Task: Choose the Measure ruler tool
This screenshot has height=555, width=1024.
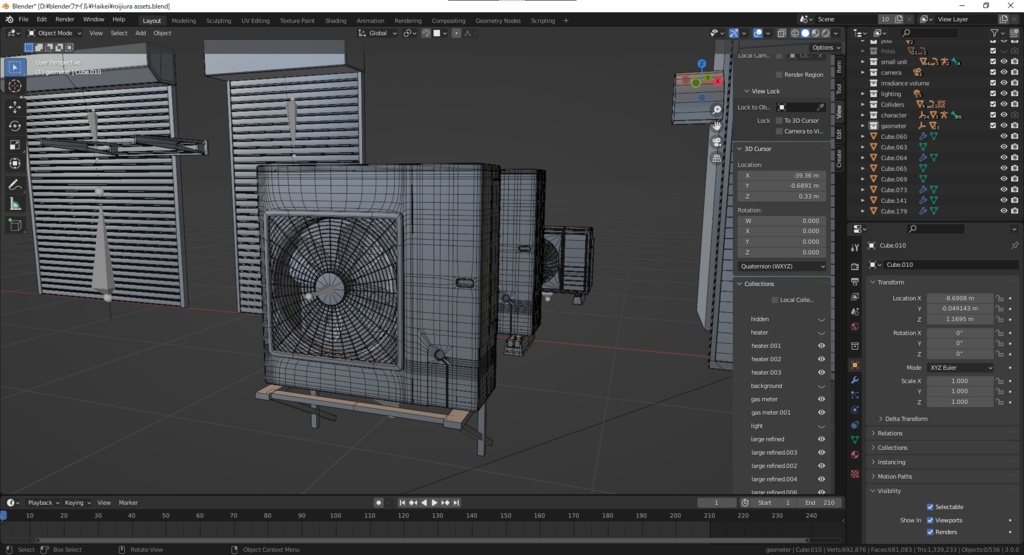Action: [x=14, y=205]
